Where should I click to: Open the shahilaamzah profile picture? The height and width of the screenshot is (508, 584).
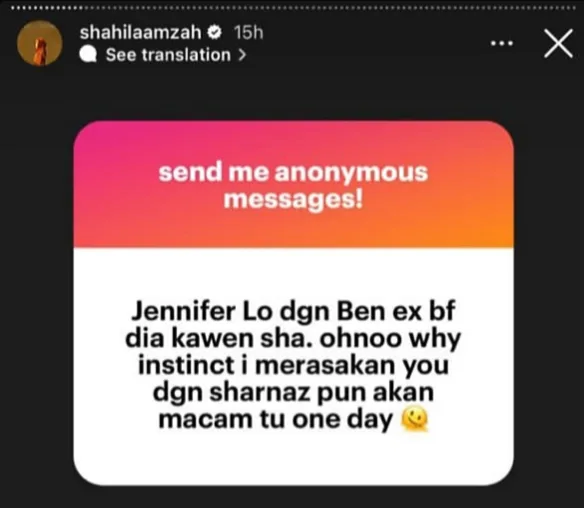[x=40, y=43]
